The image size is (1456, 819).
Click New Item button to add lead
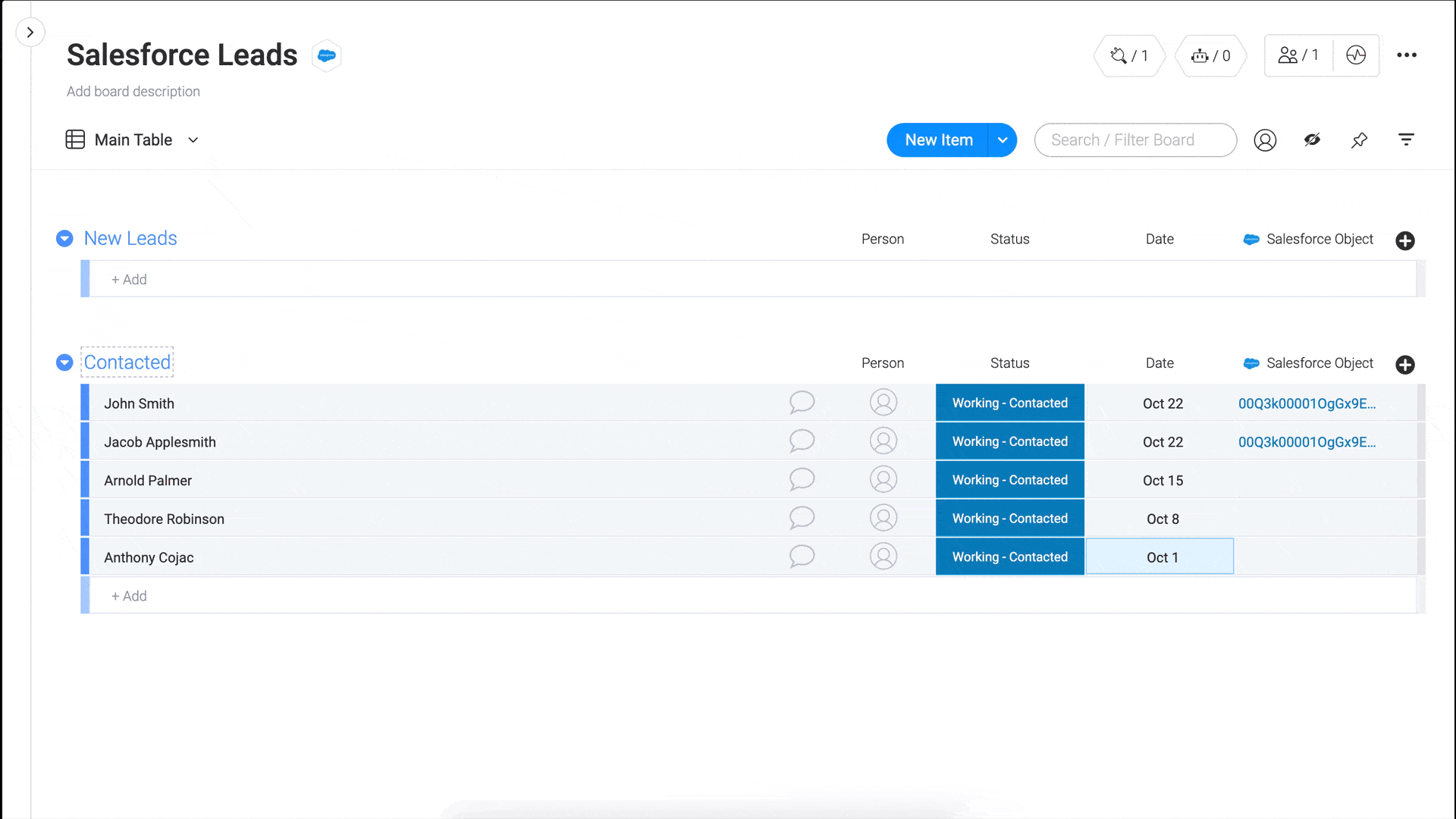(939, 139)
